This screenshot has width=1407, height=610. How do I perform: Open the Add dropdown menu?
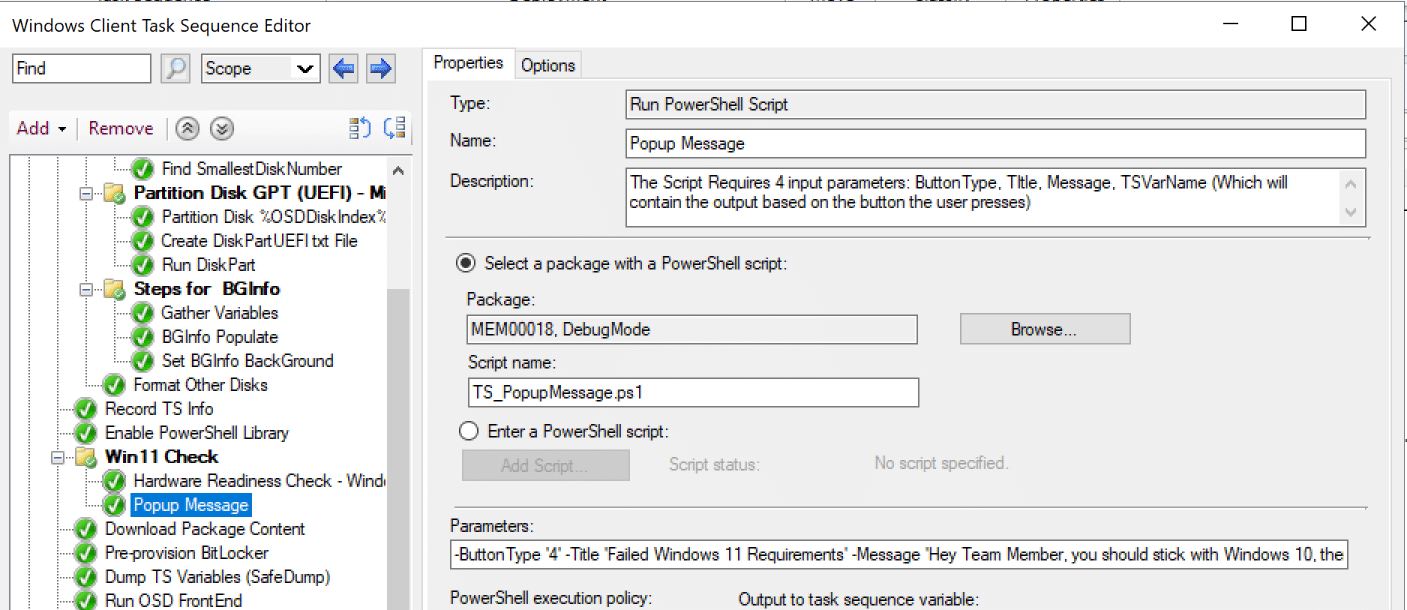pos(41,129)
